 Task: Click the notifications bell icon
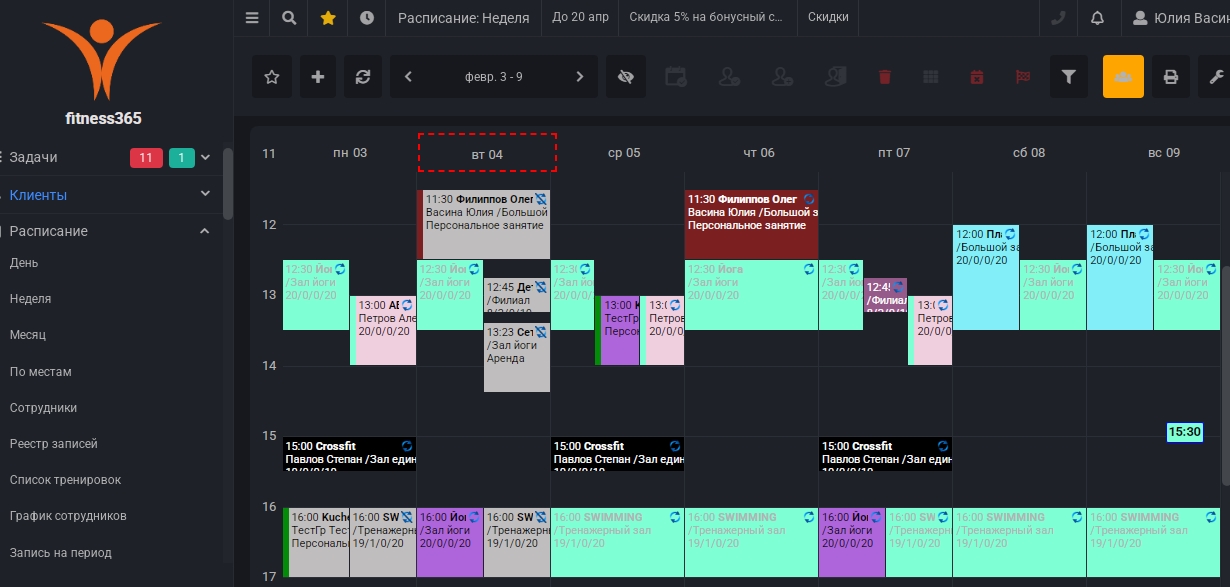[x=1097, y=18]
